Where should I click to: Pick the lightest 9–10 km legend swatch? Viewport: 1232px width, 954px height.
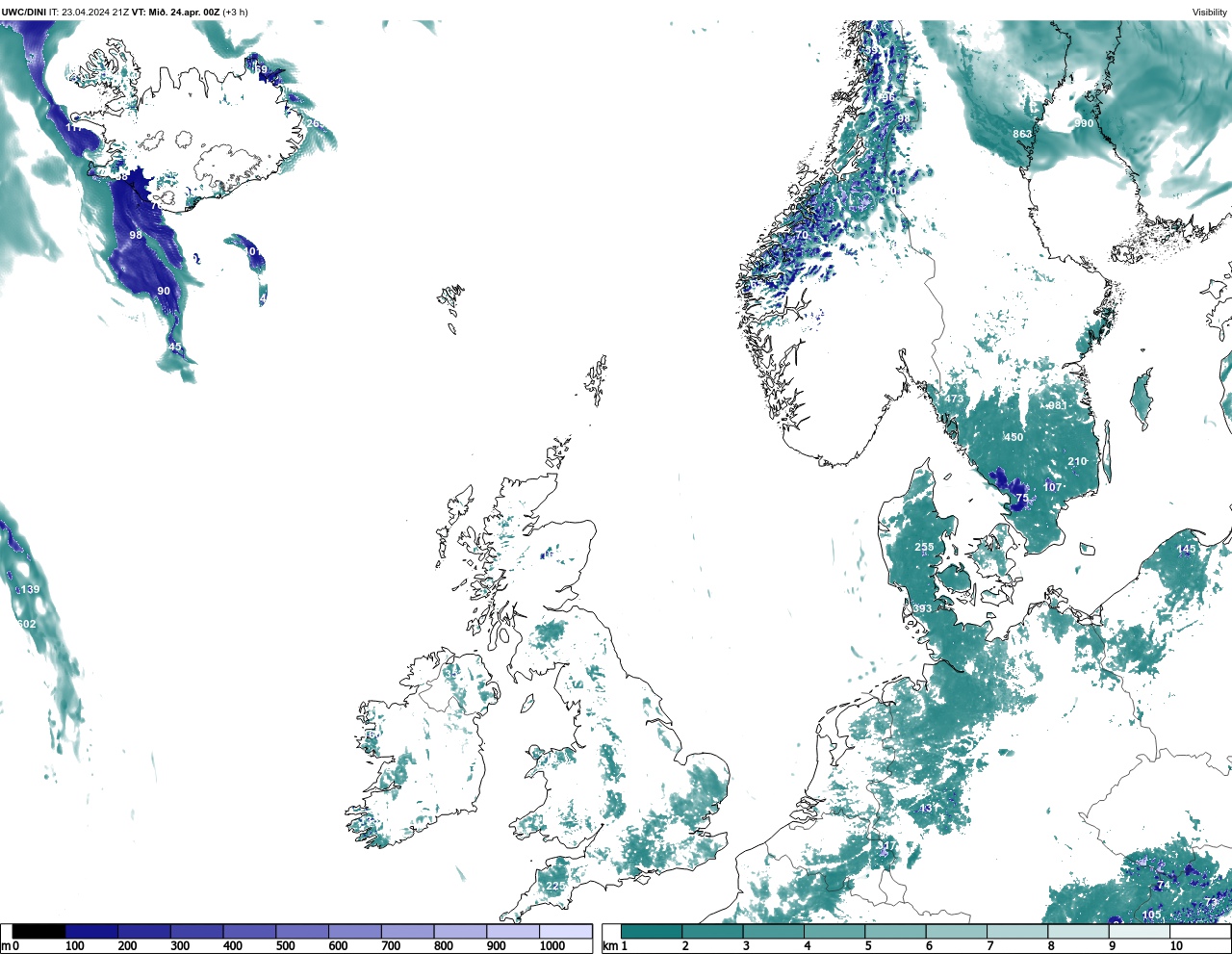[x=1140, y=931]
